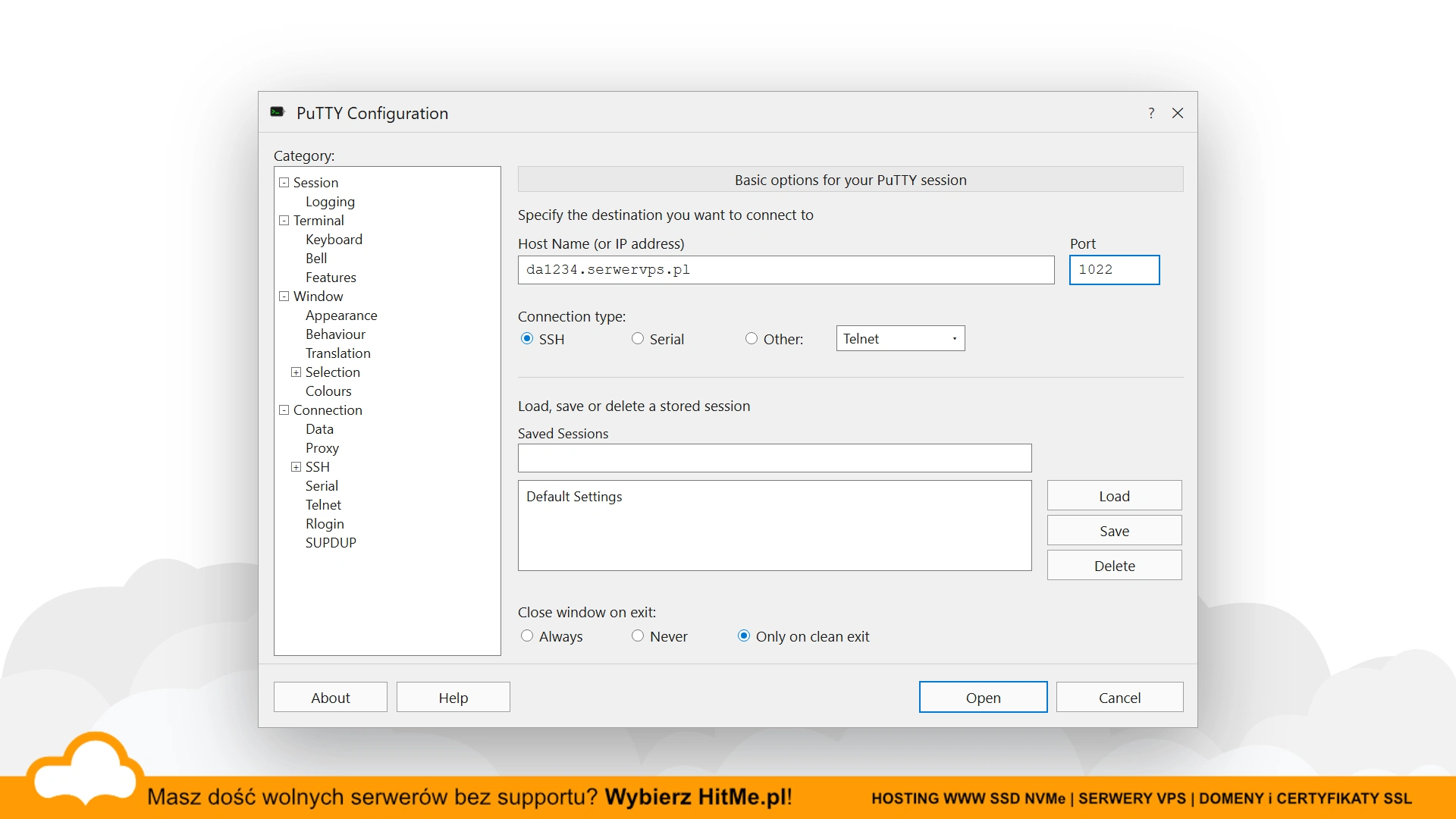
Task: Focus the Saved Sessions name field
Action: (774, 458)
